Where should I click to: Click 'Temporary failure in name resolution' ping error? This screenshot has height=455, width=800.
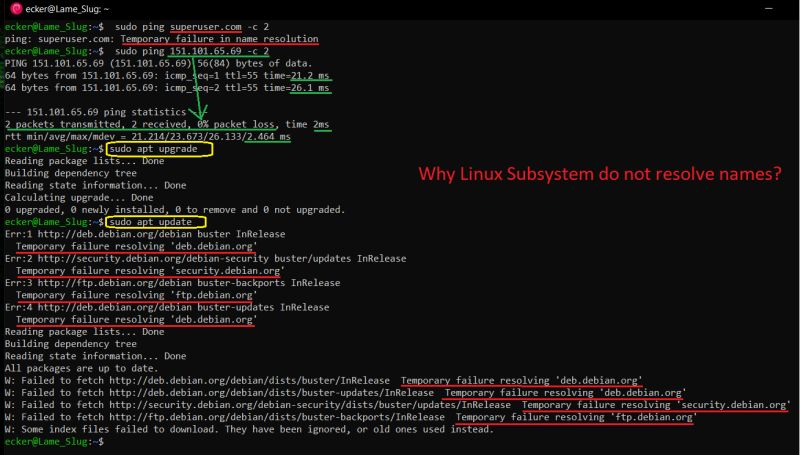pos(219,39)
